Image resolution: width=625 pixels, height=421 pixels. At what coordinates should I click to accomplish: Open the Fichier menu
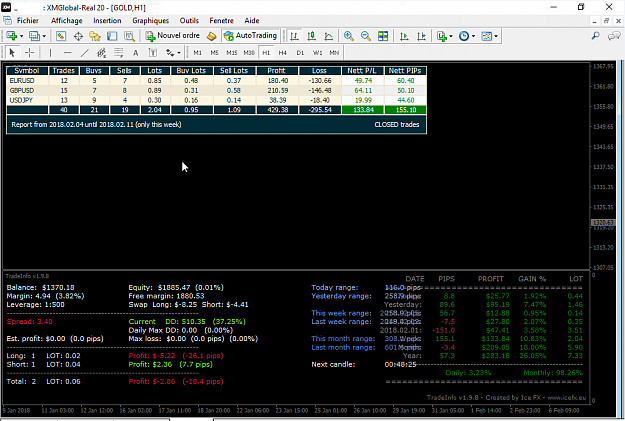[x=28, y=21]
